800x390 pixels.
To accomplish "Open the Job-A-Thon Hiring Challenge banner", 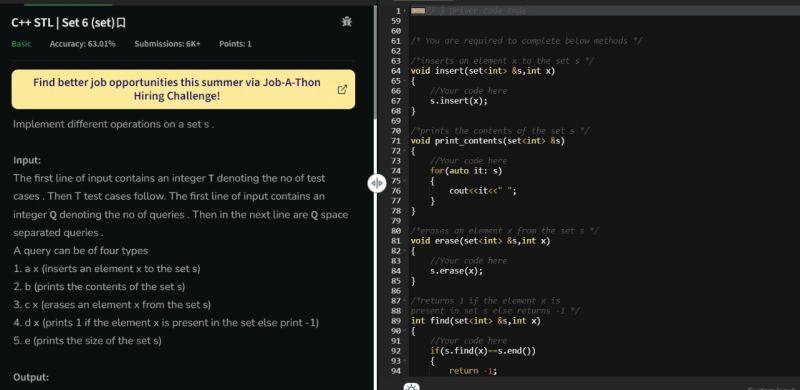I will click(183, 89).
